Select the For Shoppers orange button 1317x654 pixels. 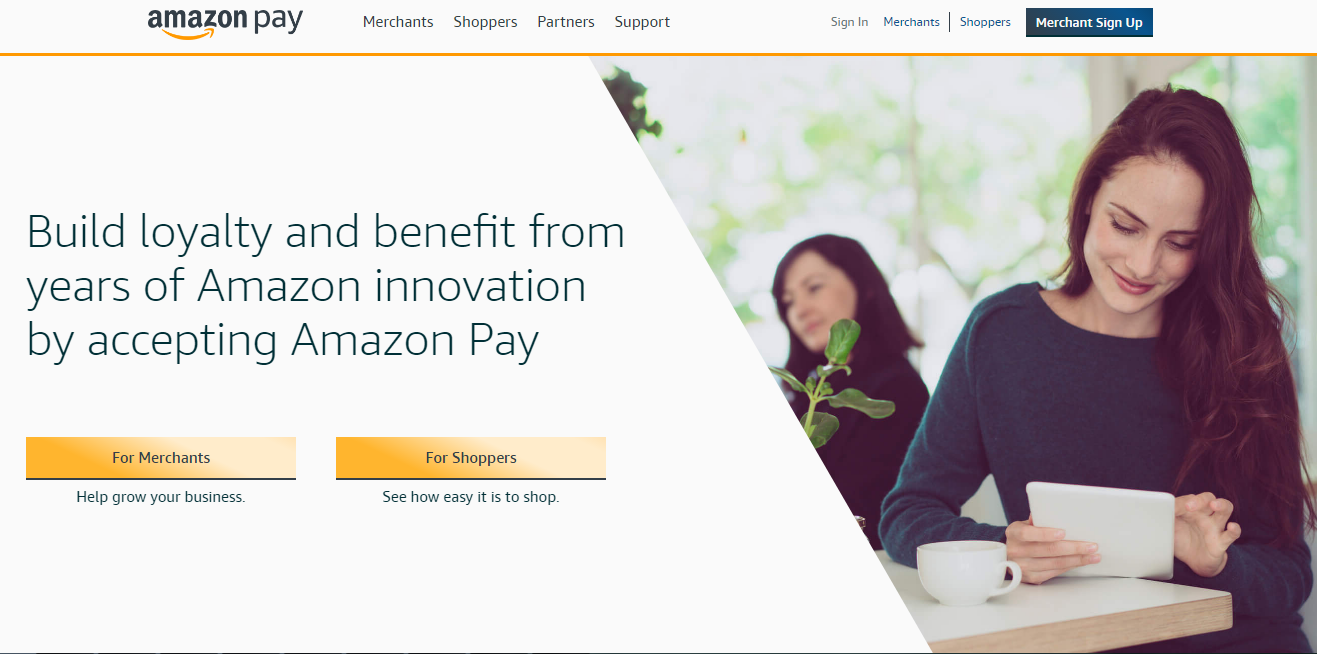tap(471, 458)
